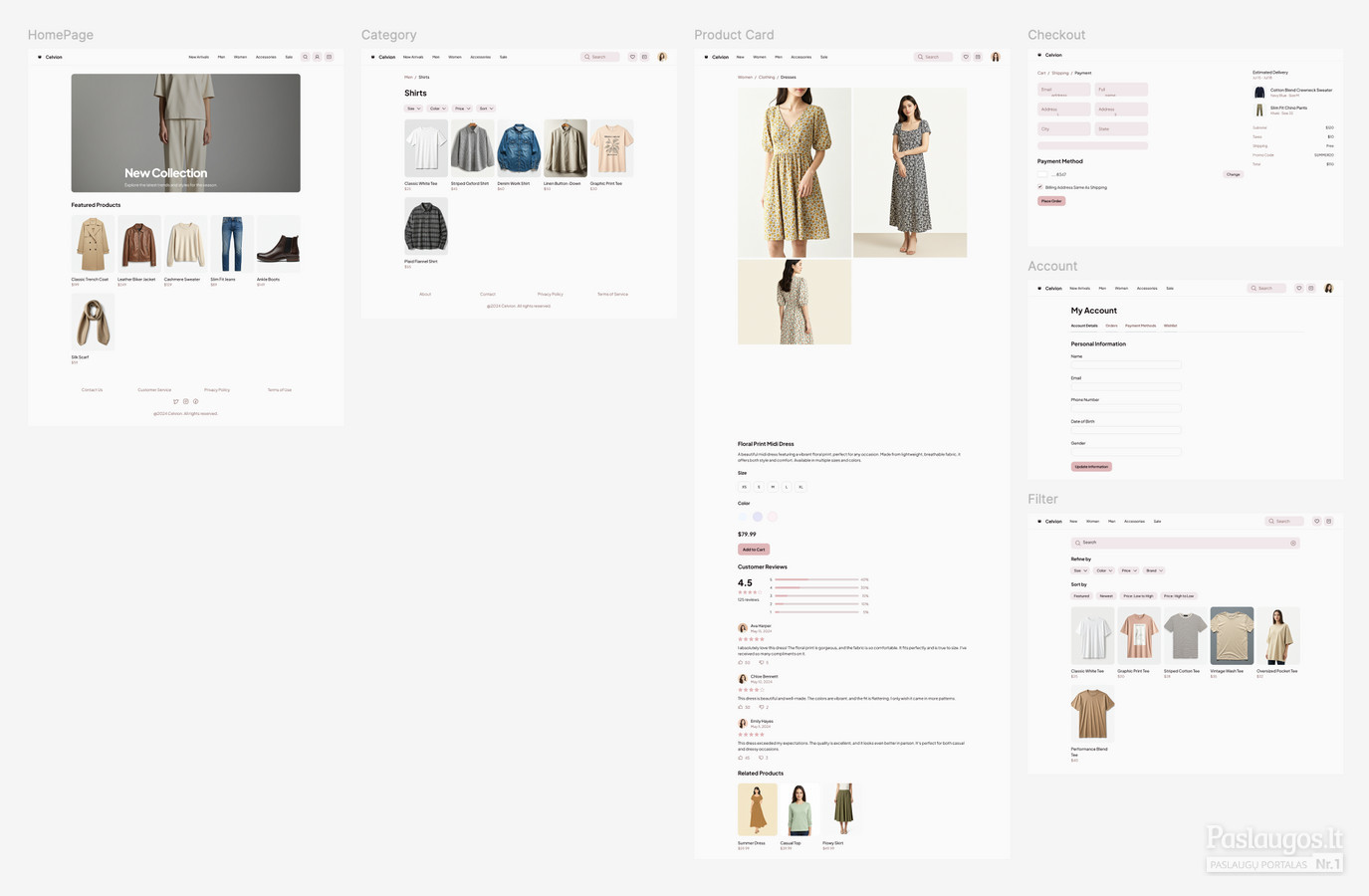Click the Place Order button in Checkout

[1051, 201]
